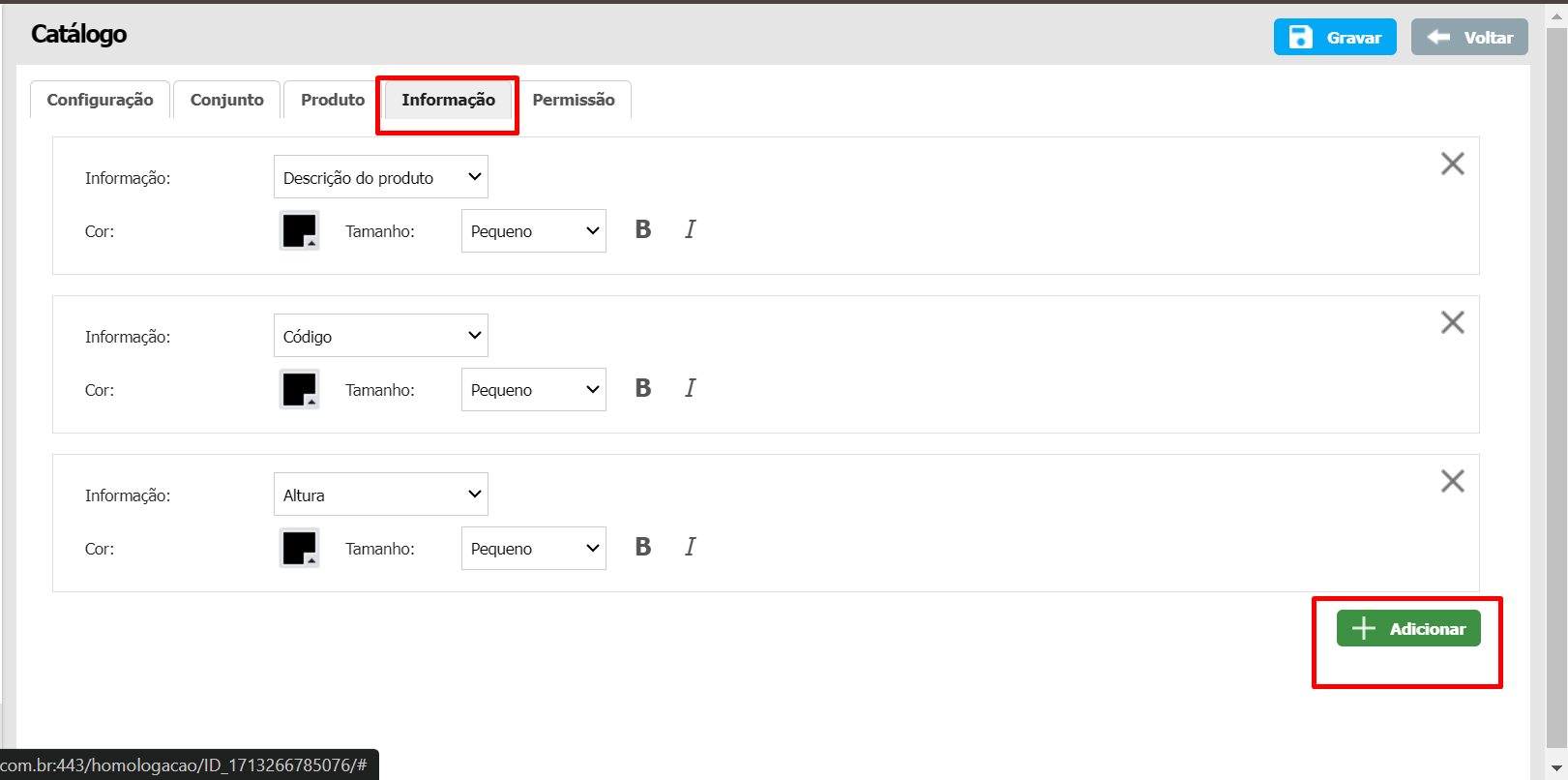
Task: Open Tamanho dropdown in Código block
Action: 534,390
